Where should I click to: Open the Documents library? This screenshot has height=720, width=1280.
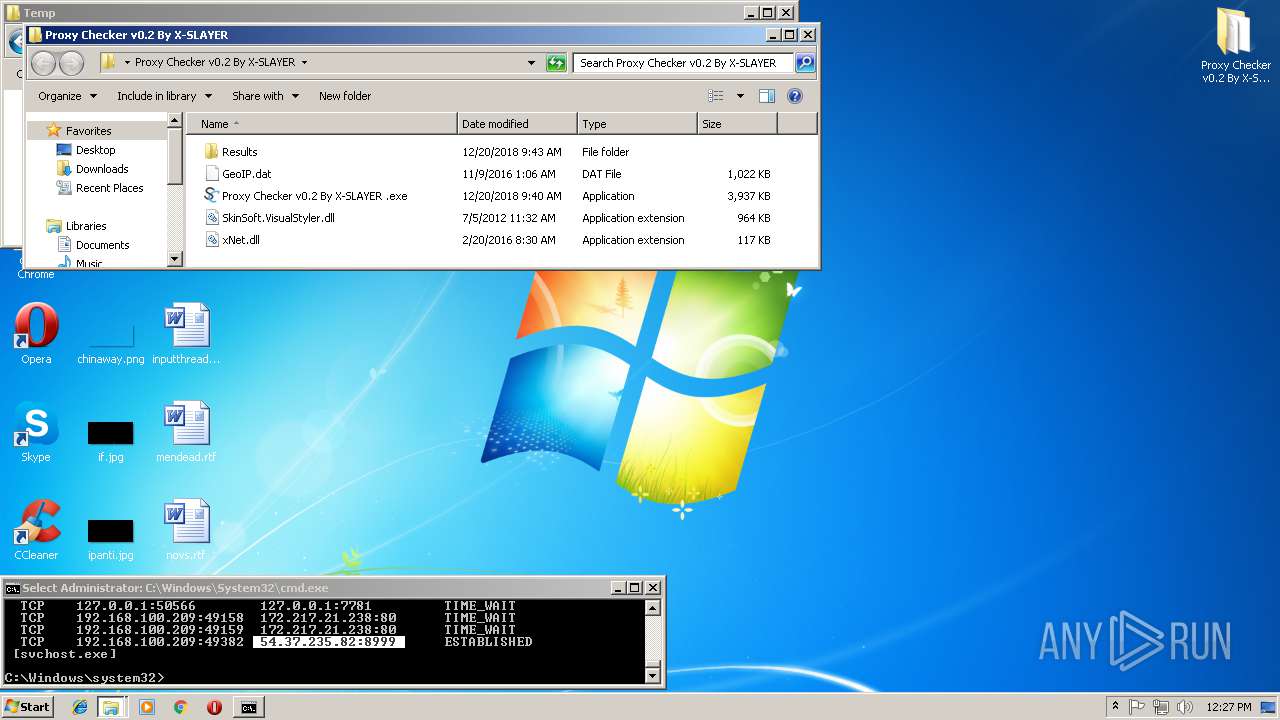click(102, 245)
